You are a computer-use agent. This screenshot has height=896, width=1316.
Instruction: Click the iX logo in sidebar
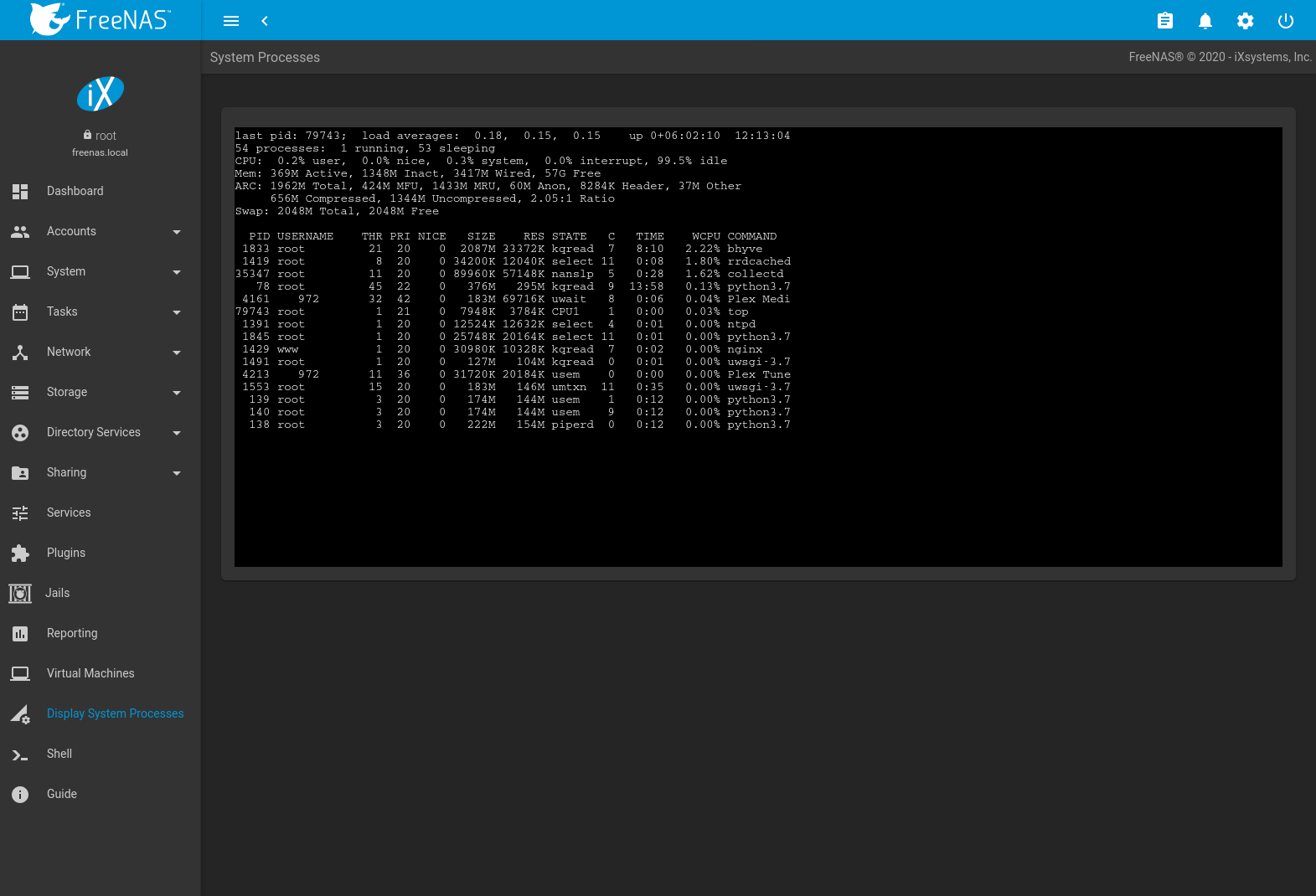pos(101,94)
